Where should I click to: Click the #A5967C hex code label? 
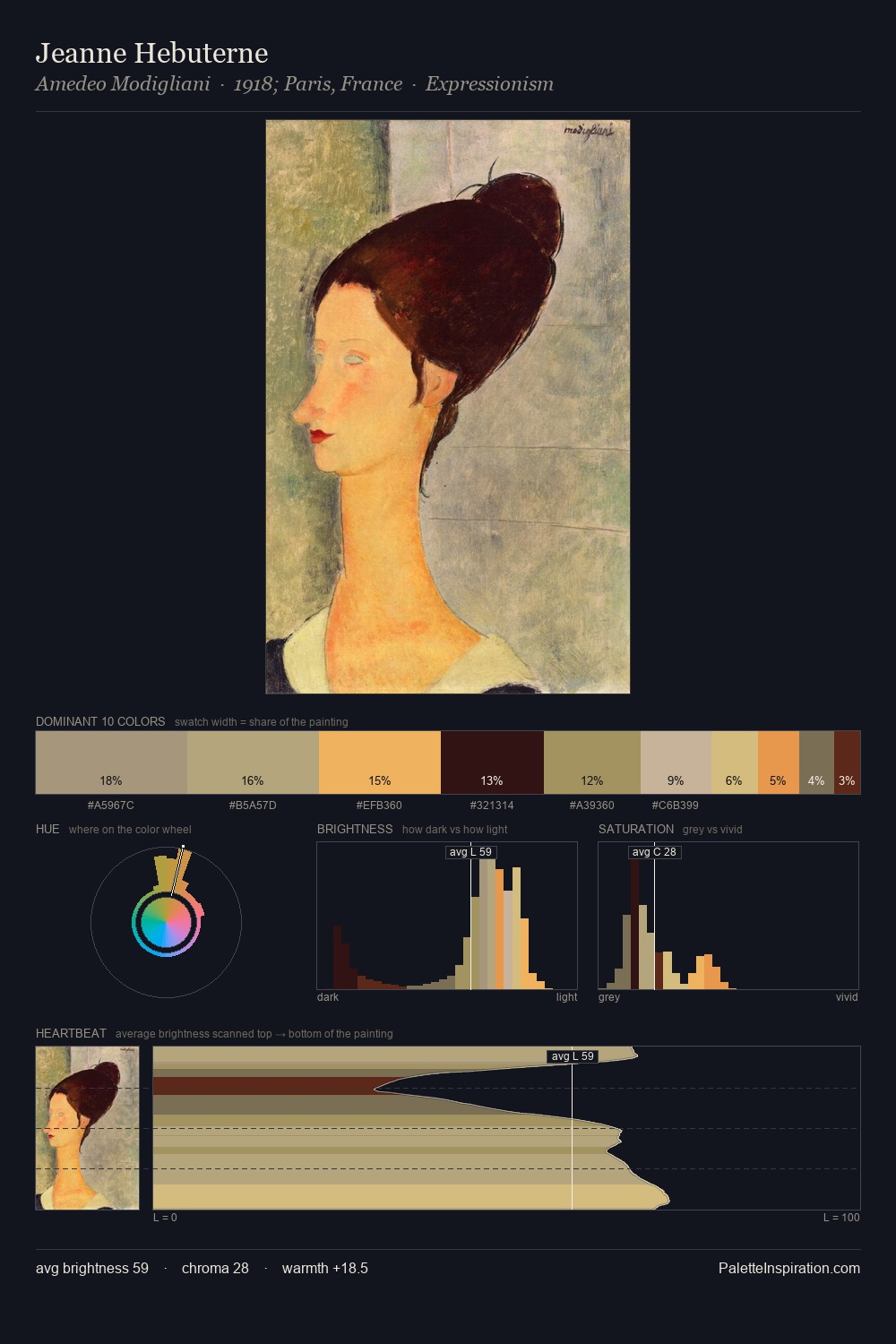(111, 806)
